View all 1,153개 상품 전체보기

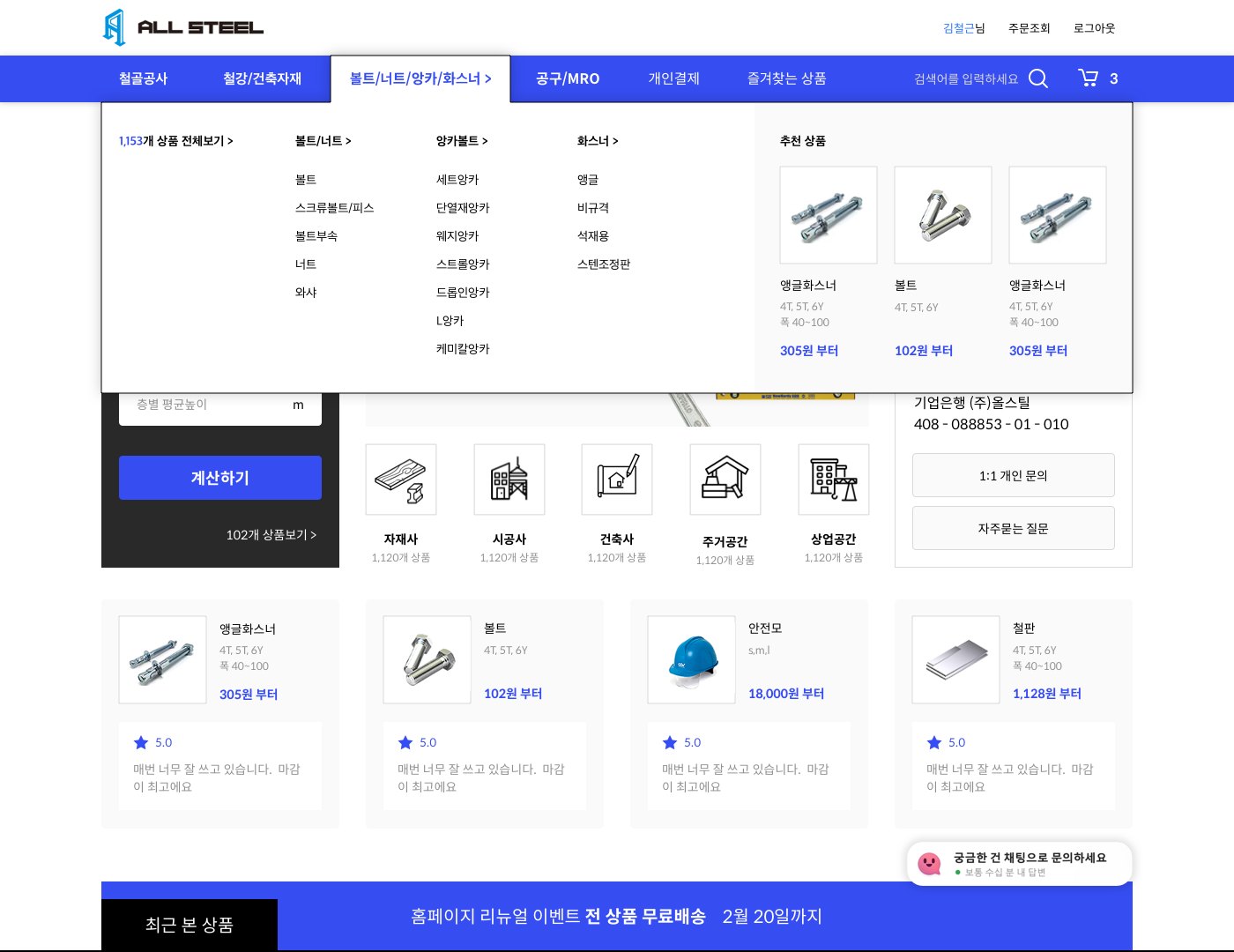pos(176,141)
